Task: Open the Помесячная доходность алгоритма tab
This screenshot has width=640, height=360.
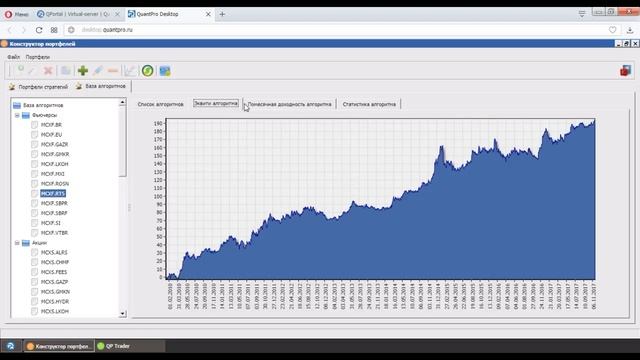Action: pos(289,104)
